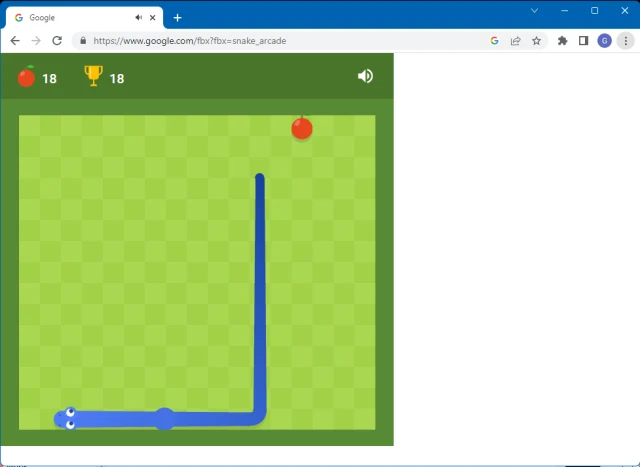Screen dimensions: 640x467
Task: Open the Extensions puzzle icon
Action: coord(562,40)
